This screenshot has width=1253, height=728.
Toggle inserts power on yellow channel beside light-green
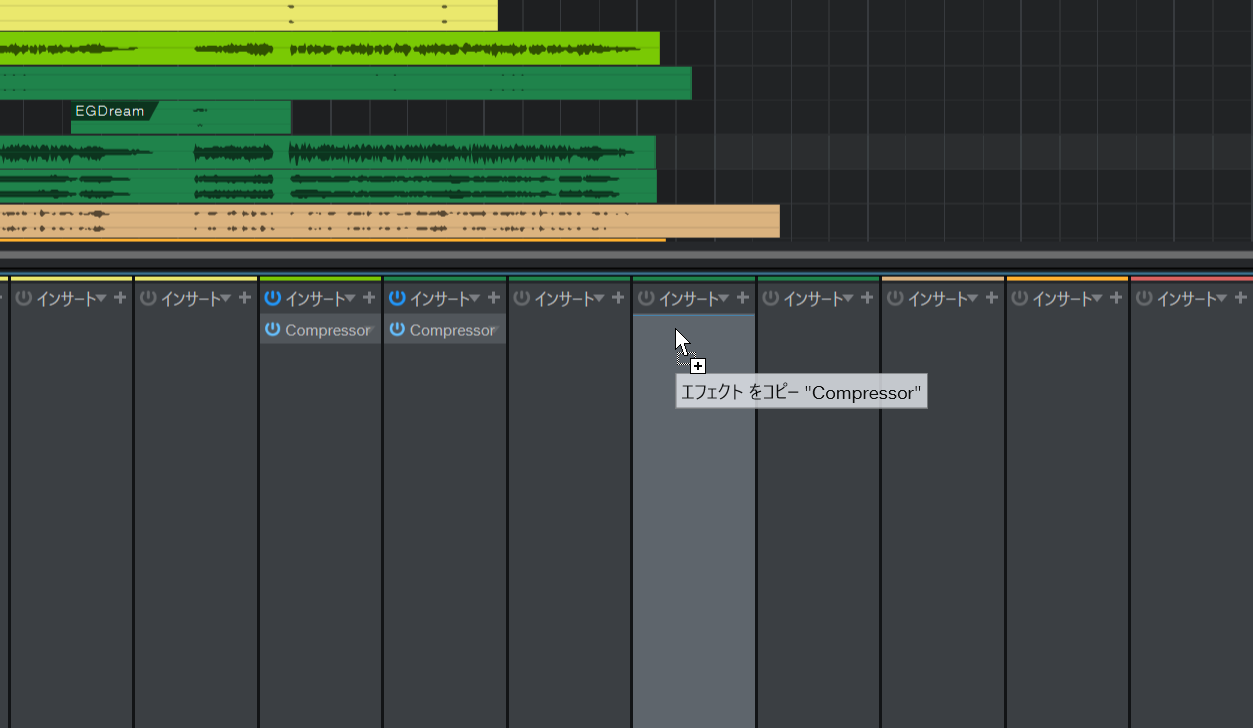pyautogui.click(x=148, y=298)
